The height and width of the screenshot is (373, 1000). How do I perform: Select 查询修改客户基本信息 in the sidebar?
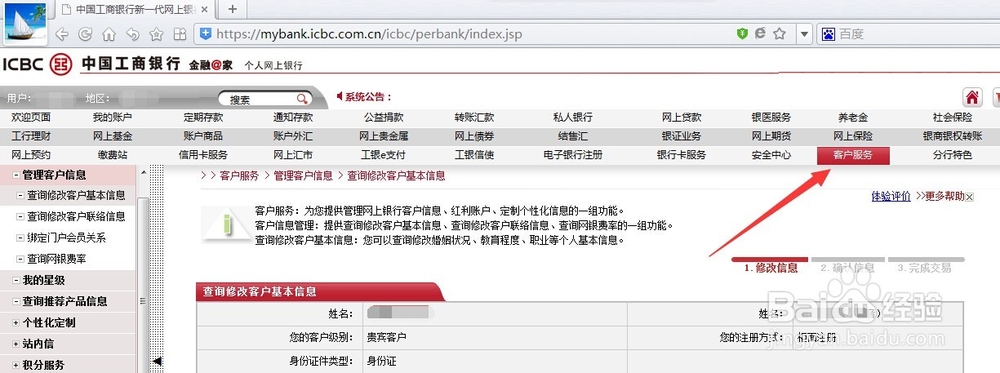[76, 196]
